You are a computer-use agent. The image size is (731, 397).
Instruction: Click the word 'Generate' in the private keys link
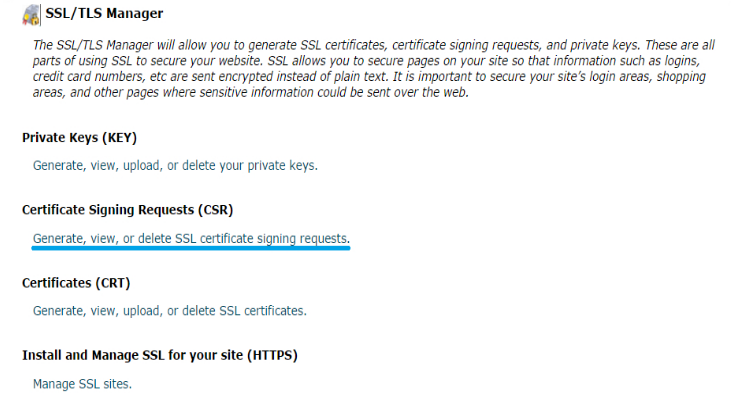(x=58, y=166)
